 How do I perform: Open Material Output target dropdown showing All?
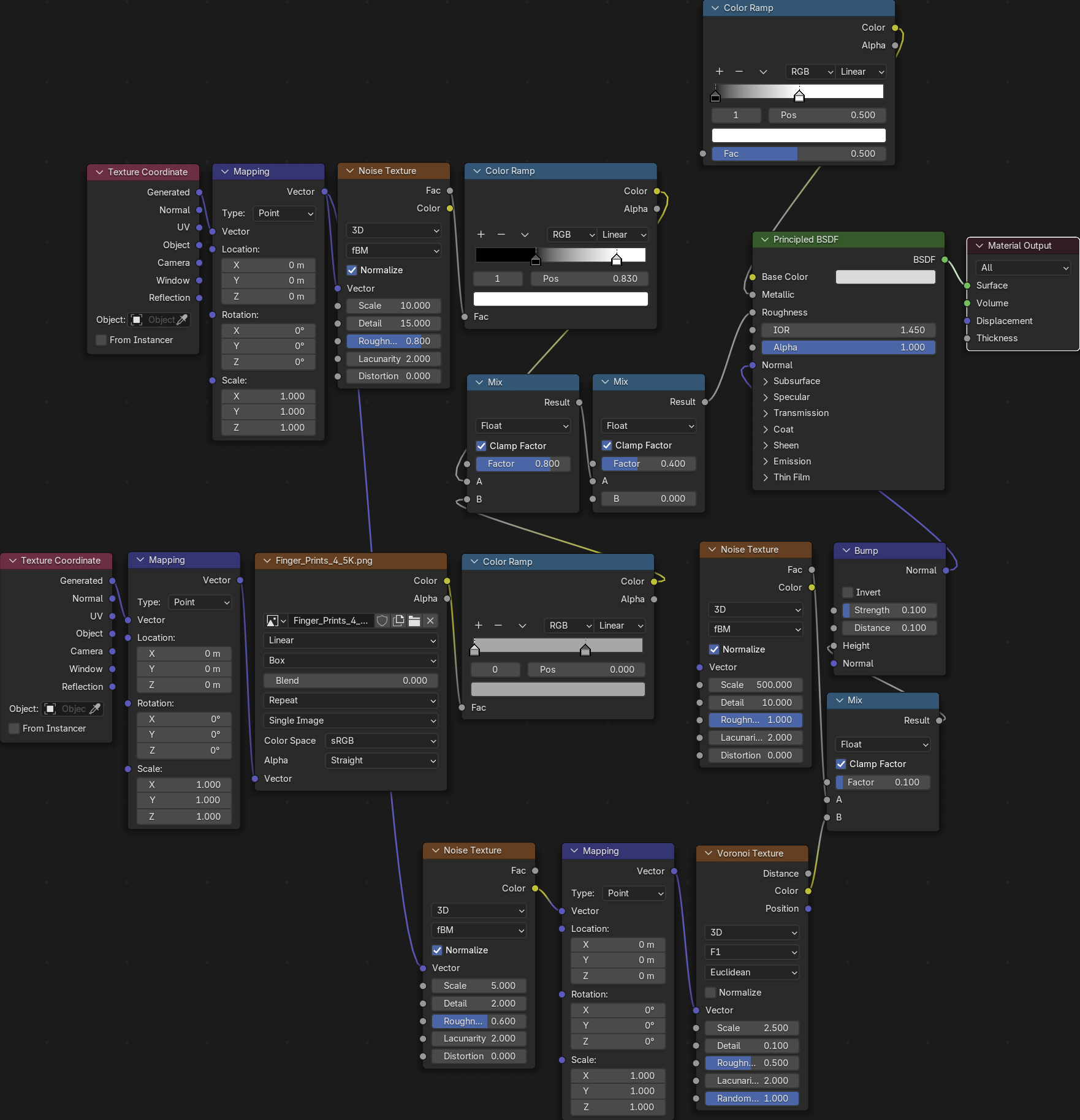coord(1022,268)
